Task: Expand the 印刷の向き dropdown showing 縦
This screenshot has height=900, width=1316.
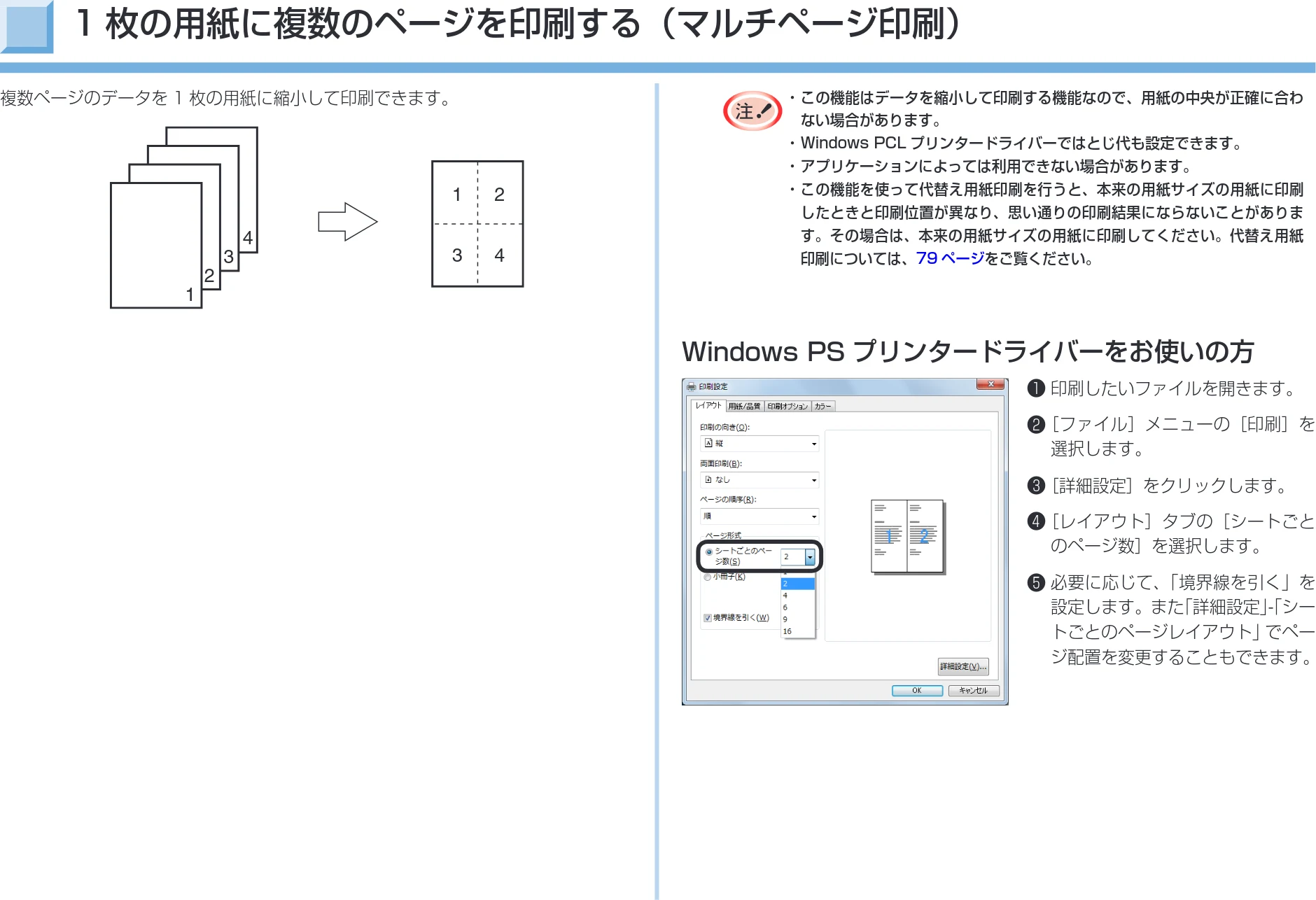Action: coord(759,443)
